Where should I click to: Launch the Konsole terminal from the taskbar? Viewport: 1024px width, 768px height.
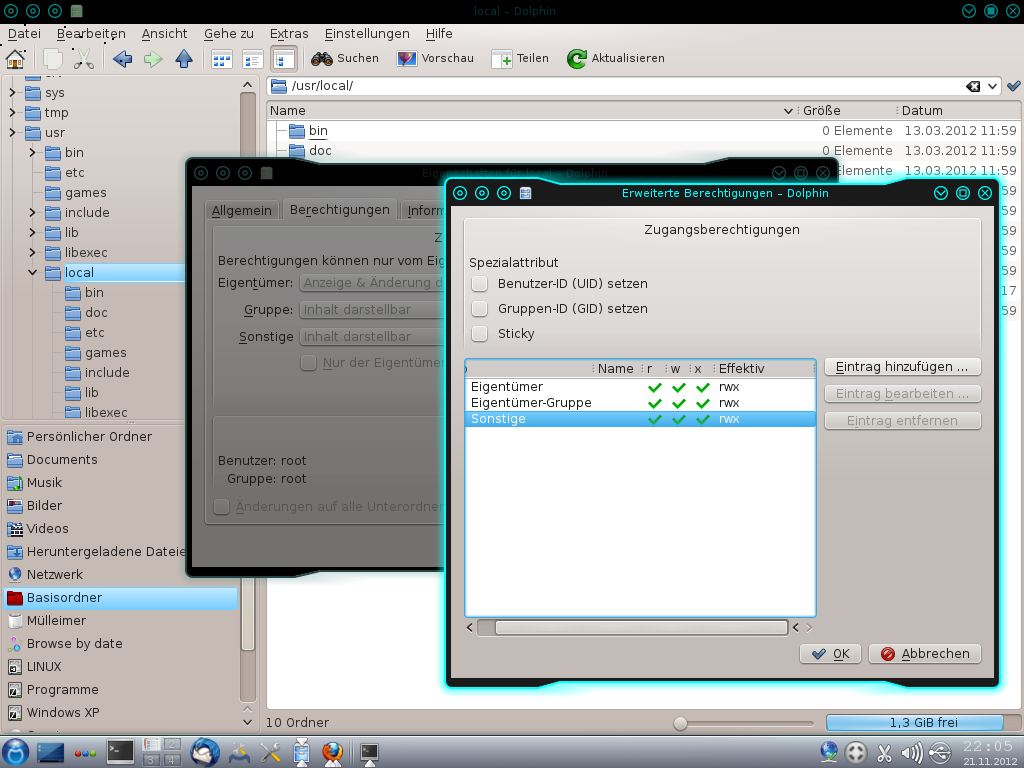[121, 752]
